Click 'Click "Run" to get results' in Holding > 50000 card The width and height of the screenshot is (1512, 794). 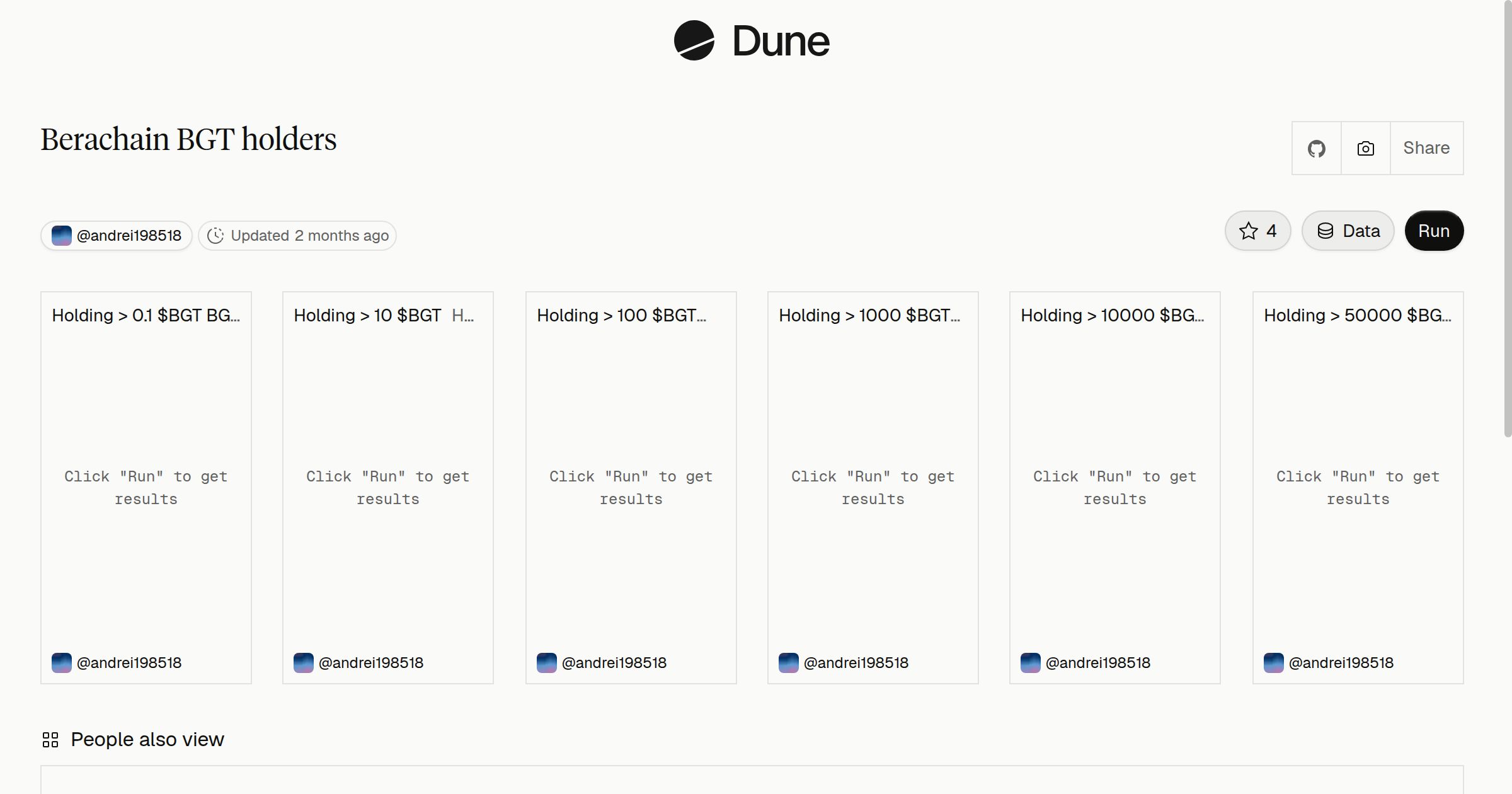pos(1358,488)
